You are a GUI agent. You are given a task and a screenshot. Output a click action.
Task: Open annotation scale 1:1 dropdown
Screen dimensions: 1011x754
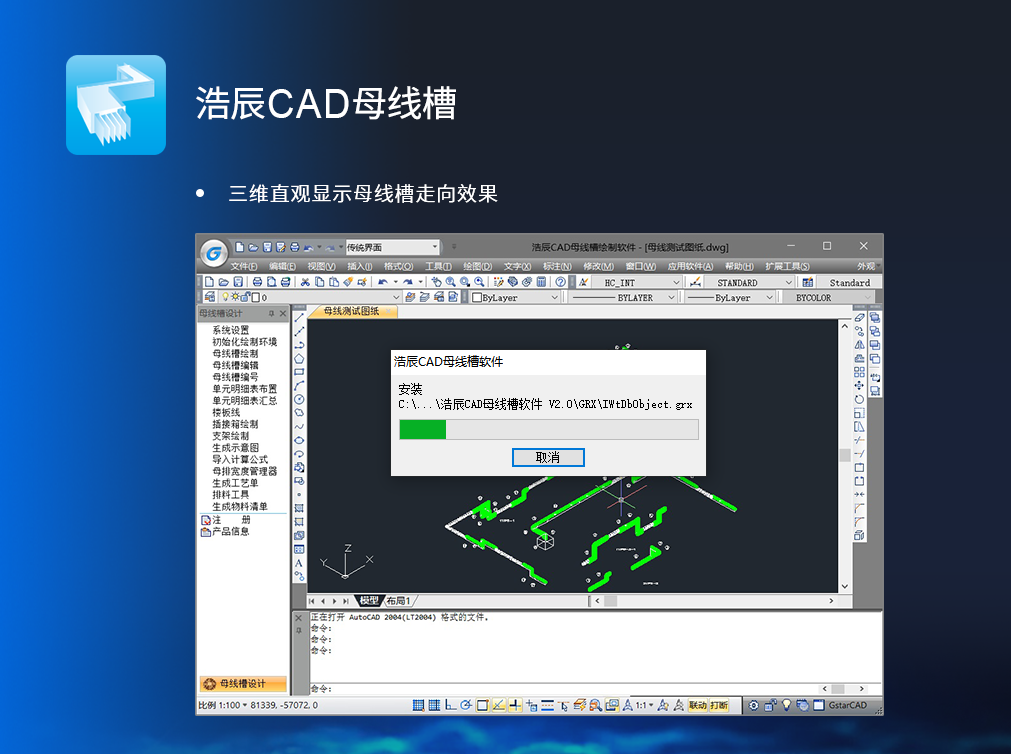[x=645, y=705]
